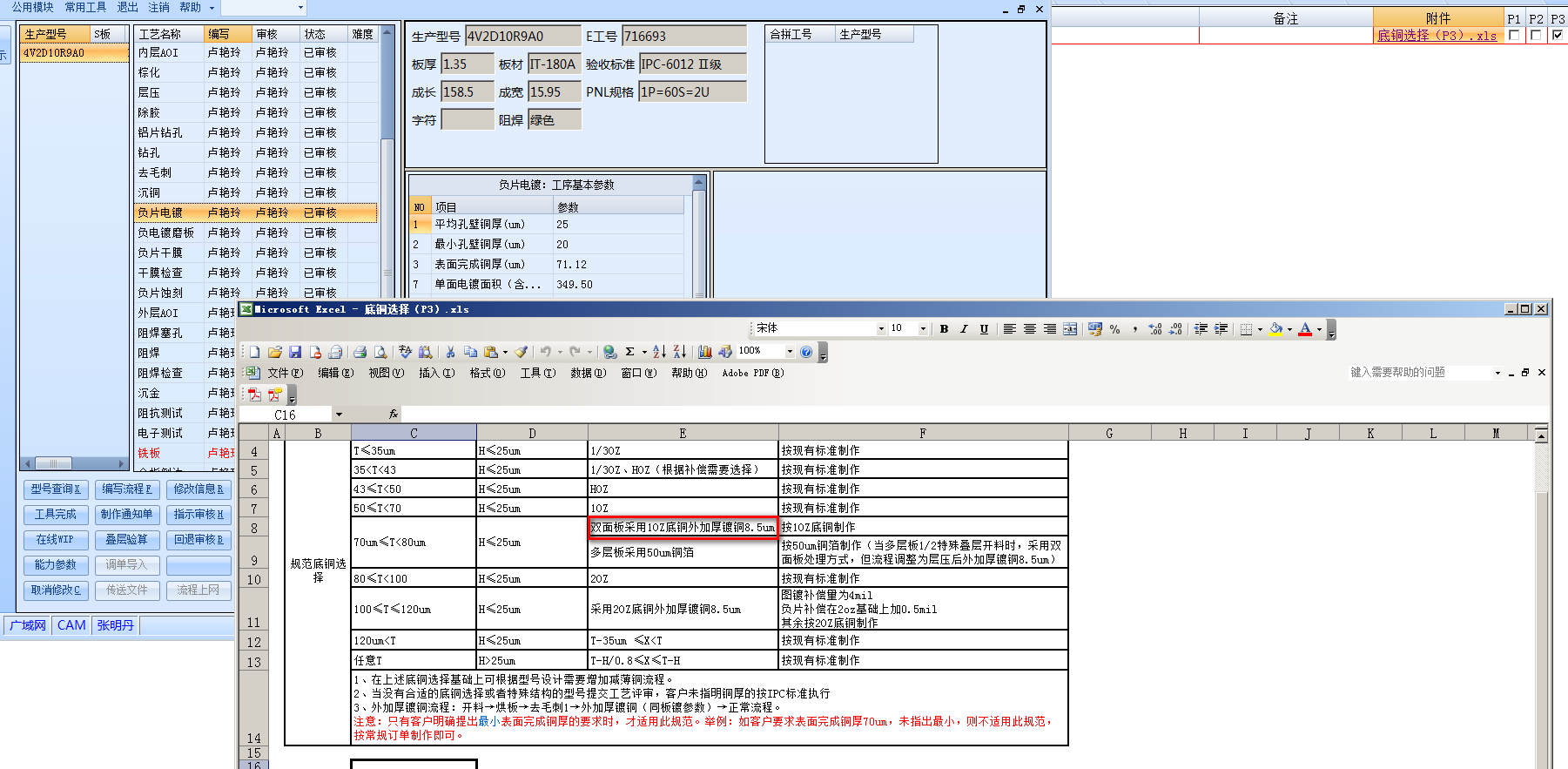Uncheck the P3 checkbox for the attachment
The height and width of the screenshot is (769, 1568).
click(x=1558, y=35)
